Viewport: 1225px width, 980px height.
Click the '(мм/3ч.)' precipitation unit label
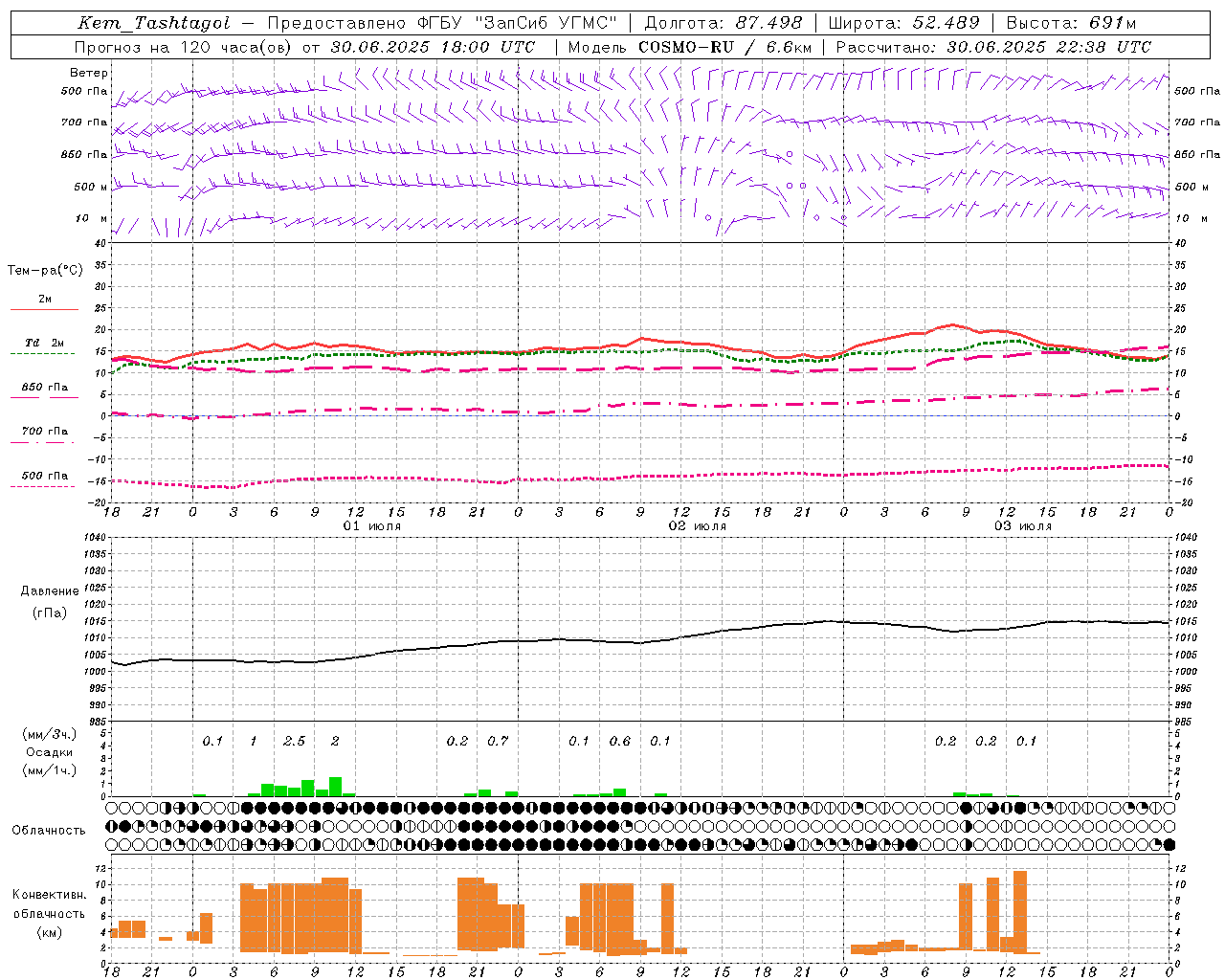pyautogui.click(x=50, y=734)
